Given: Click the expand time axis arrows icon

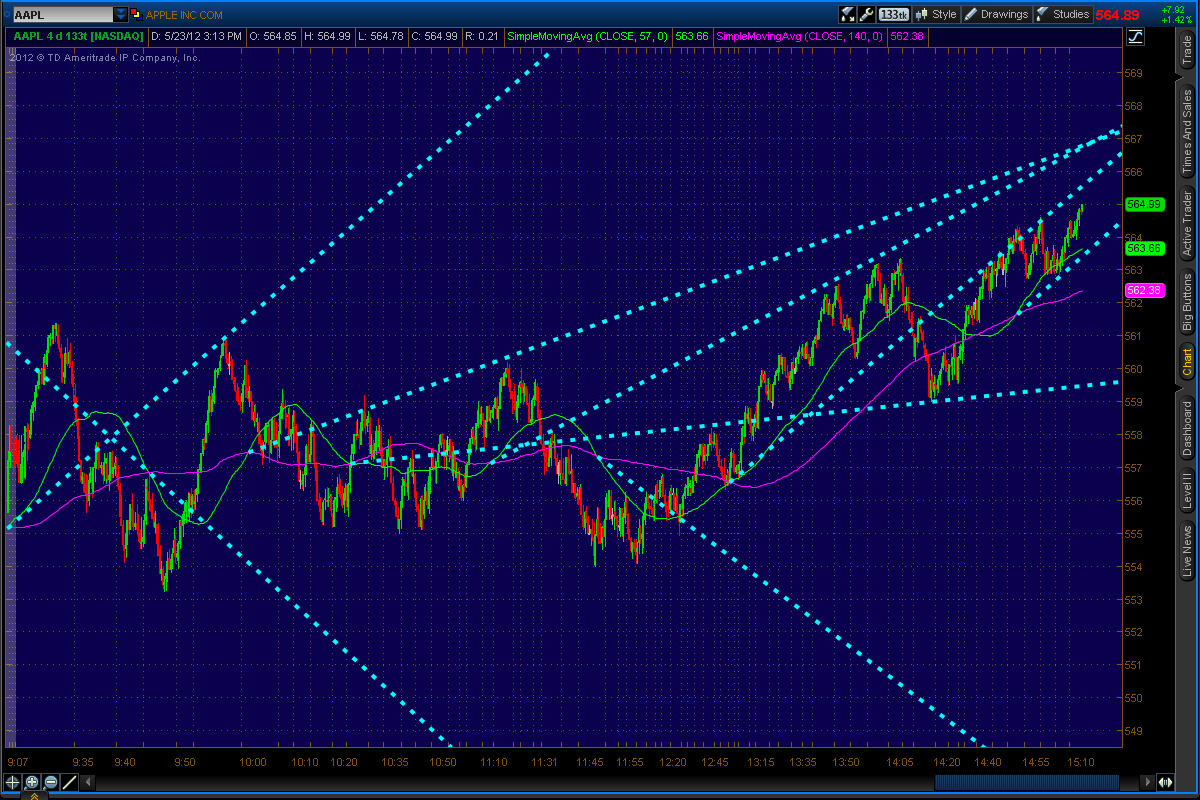Looking at the screenshot, I should click(1164, 782).
